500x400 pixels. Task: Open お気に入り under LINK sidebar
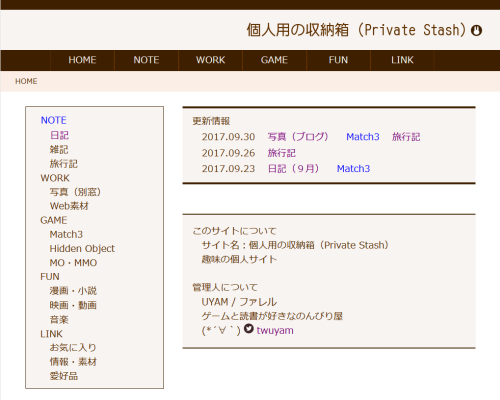[73, 347]
